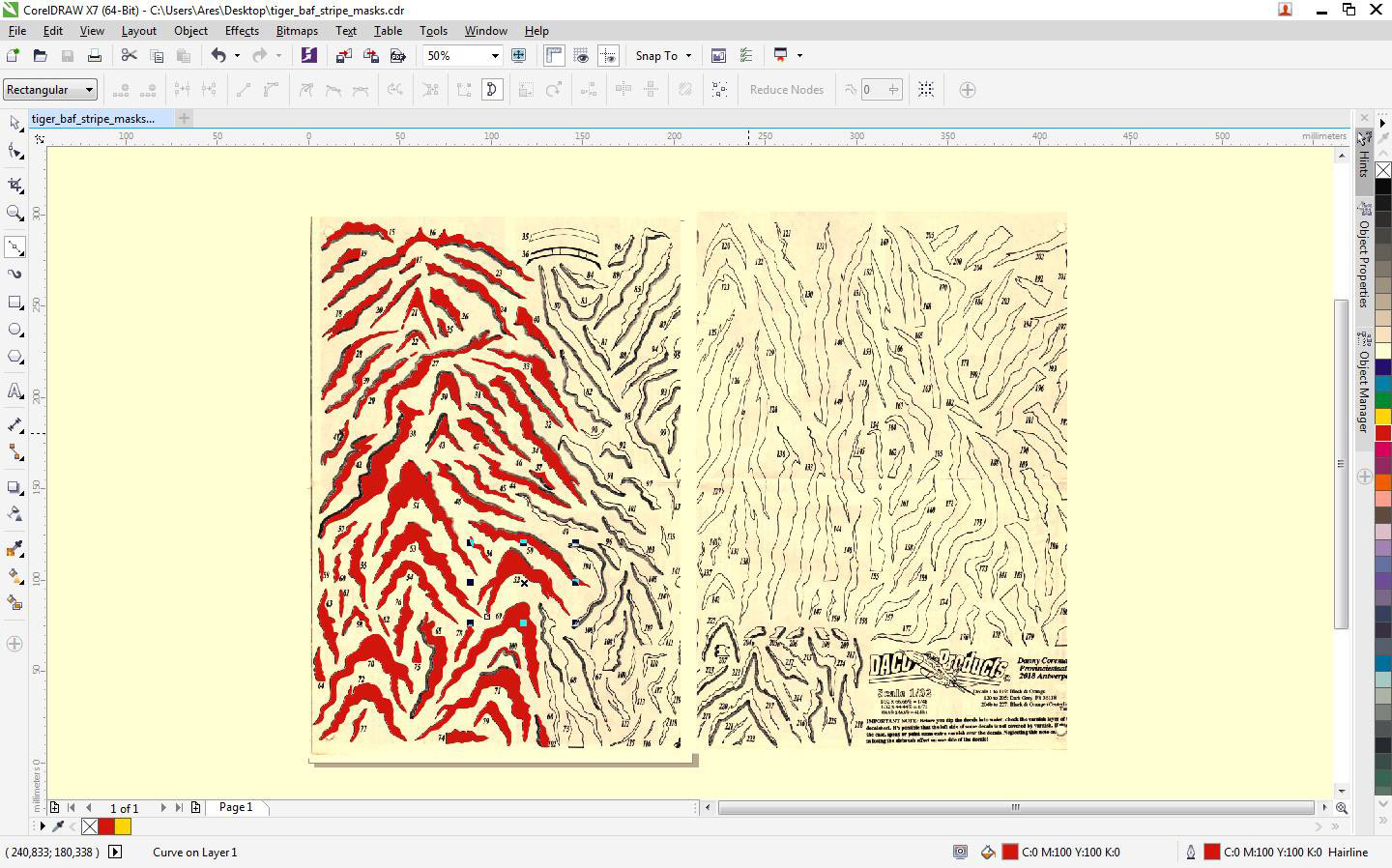Toggle the Show guidelines button
This screenshot has height=868, width=1392.
coord(608,56)
